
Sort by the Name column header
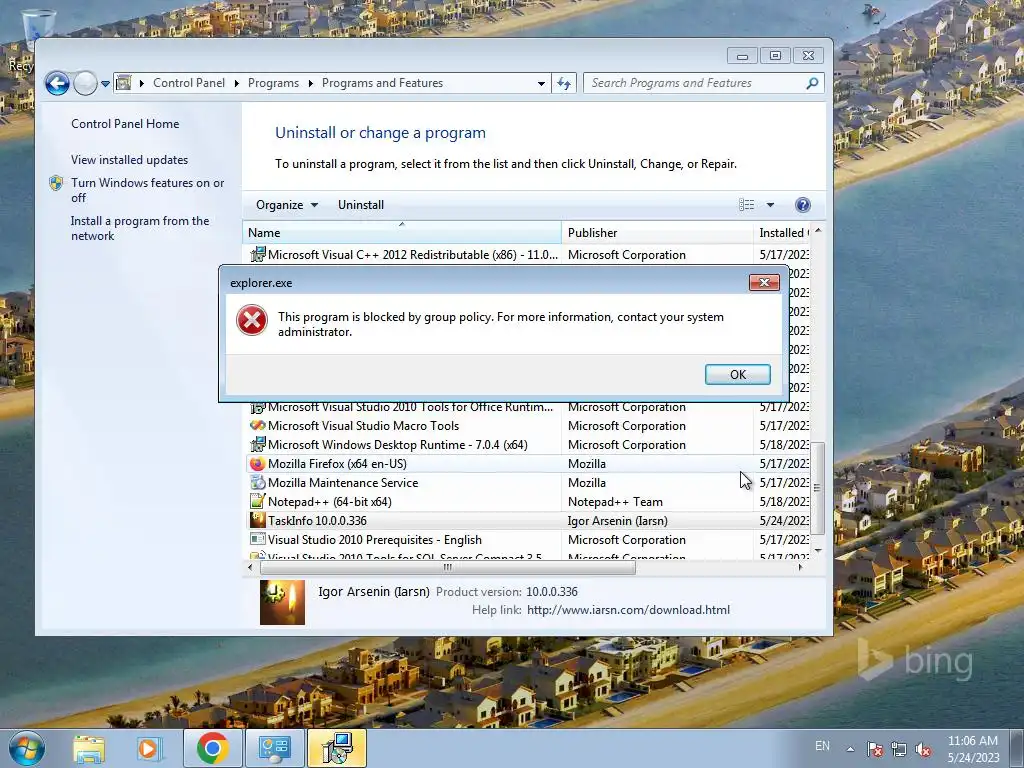(402, 232)
